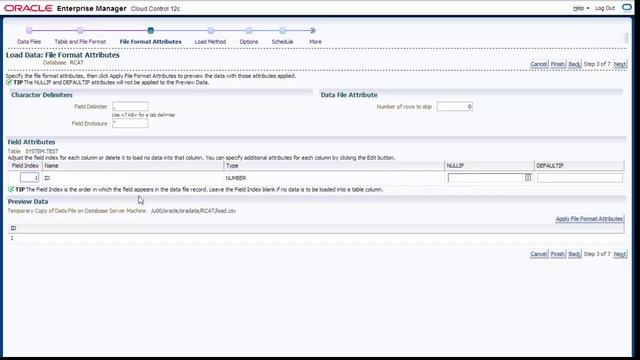Focus the Field Index box for ID
The image size is (640, 360).
pyautogui.click(x=29, y=178)
